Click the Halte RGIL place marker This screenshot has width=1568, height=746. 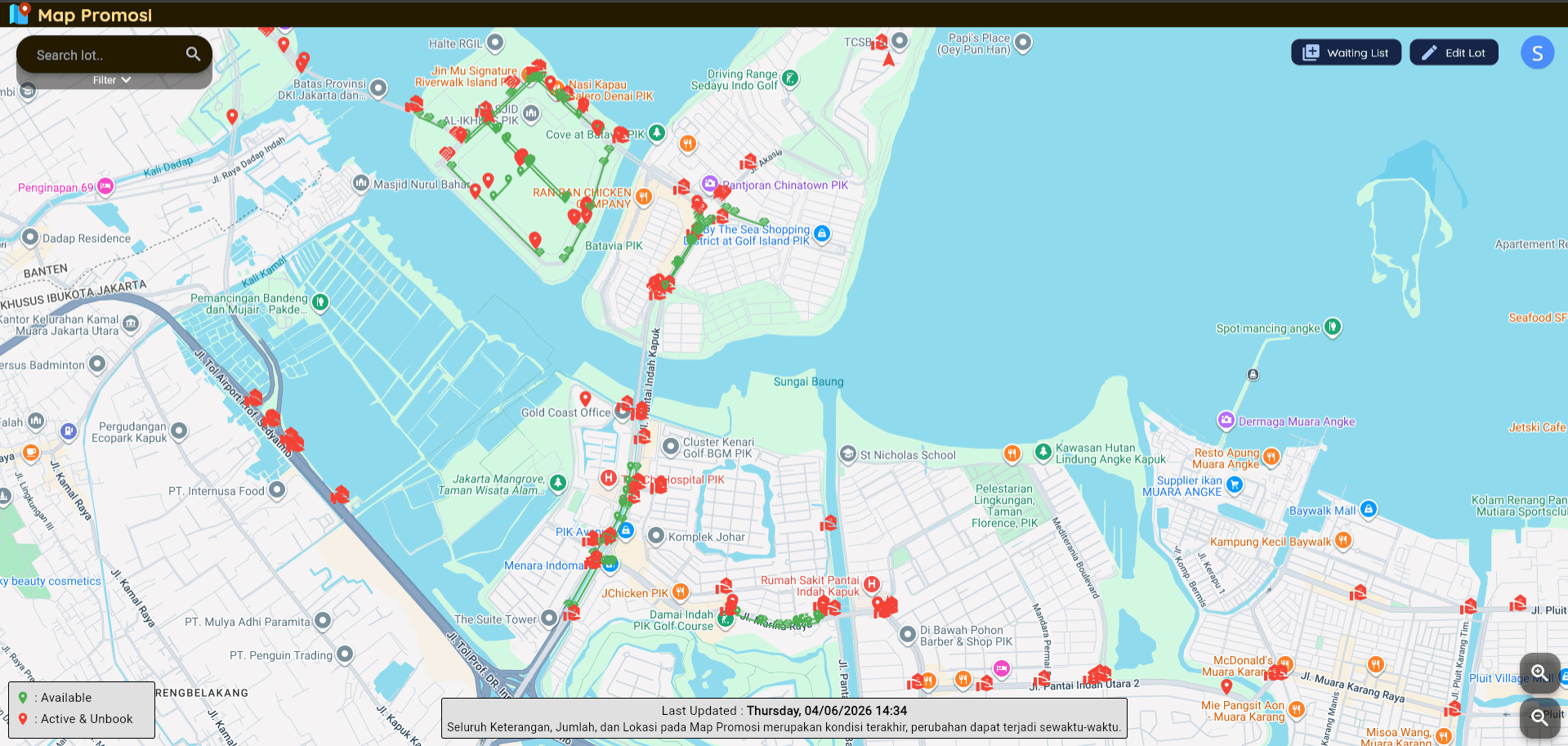[x=495, y=42]
